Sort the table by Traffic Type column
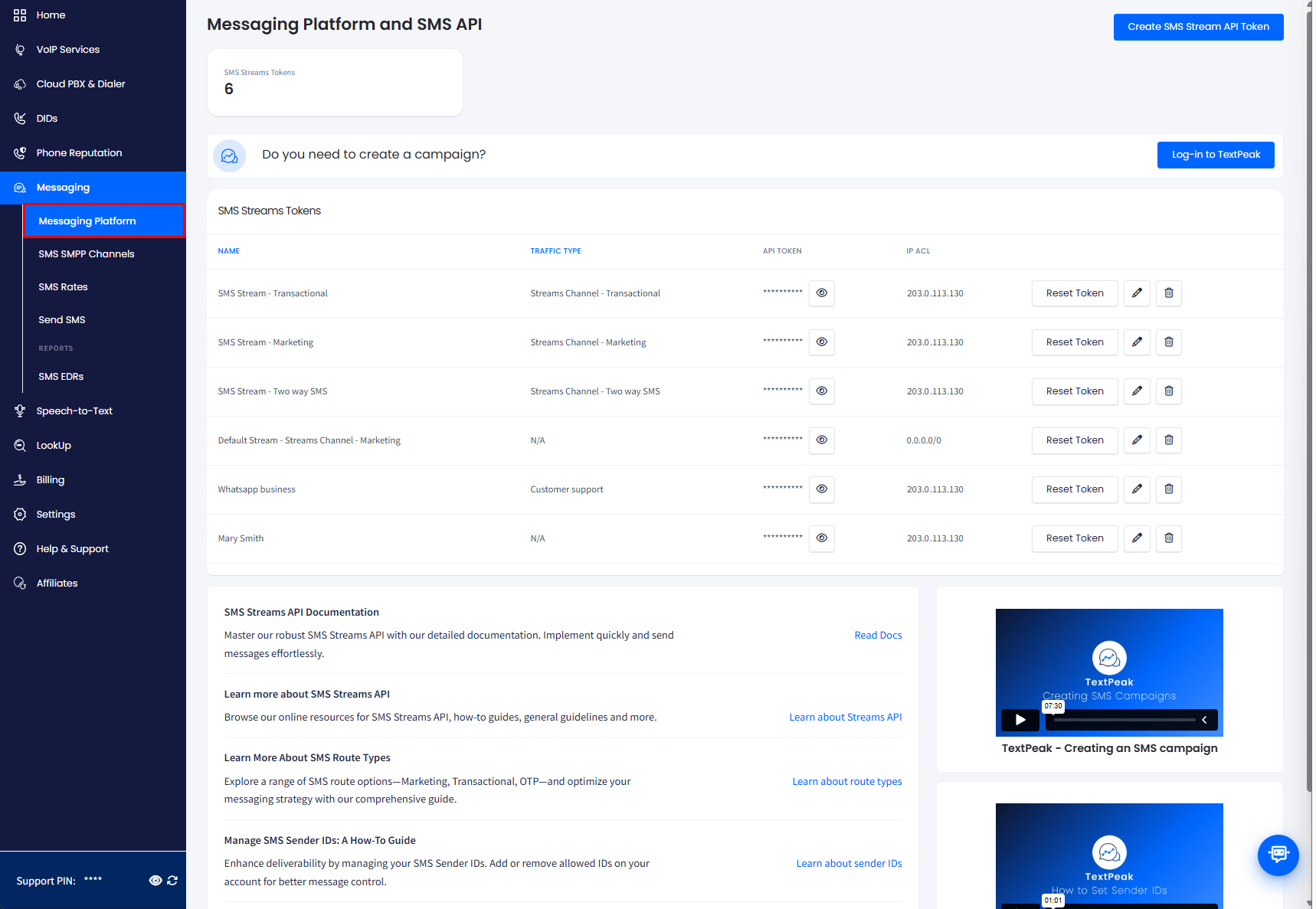This screenshot has height=909, width=1316. pos(555,251)
